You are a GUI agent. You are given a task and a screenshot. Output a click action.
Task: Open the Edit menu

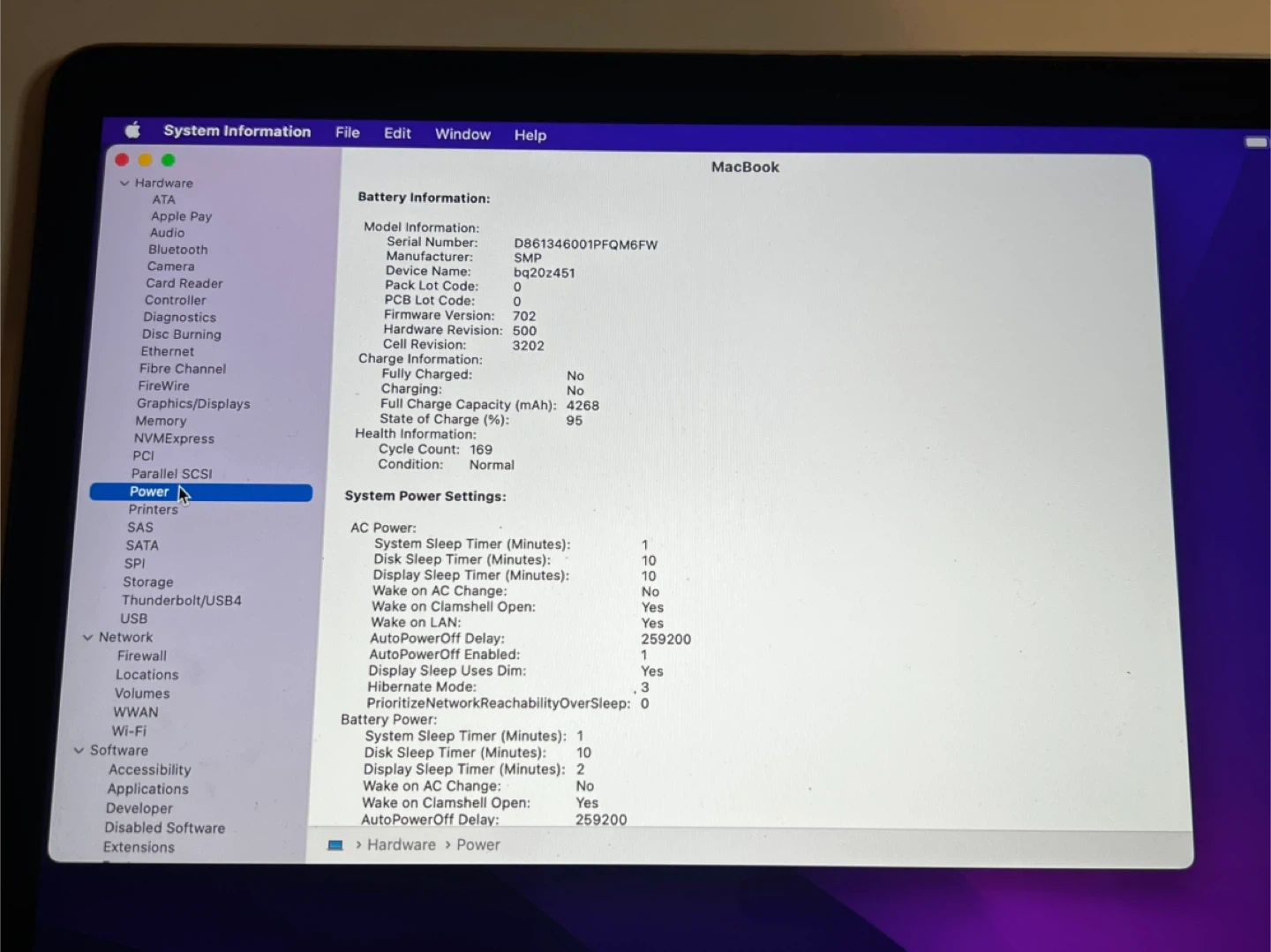click(x=397, y=133)
